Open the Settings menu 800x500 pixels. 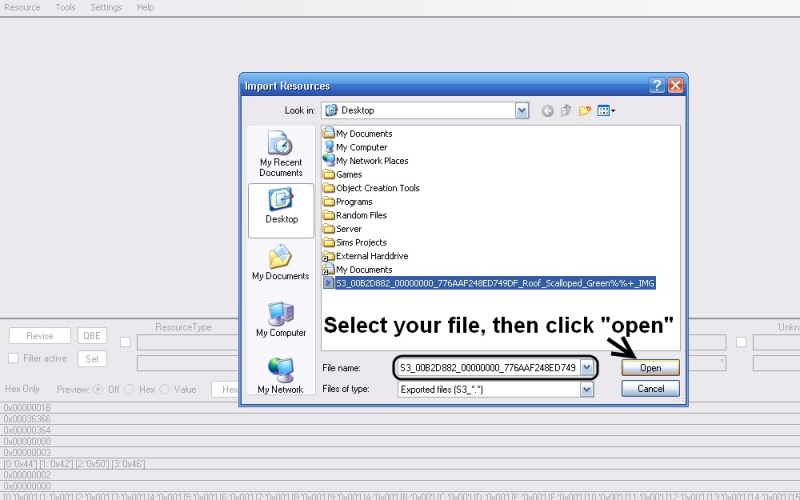[x=106, y=7]
